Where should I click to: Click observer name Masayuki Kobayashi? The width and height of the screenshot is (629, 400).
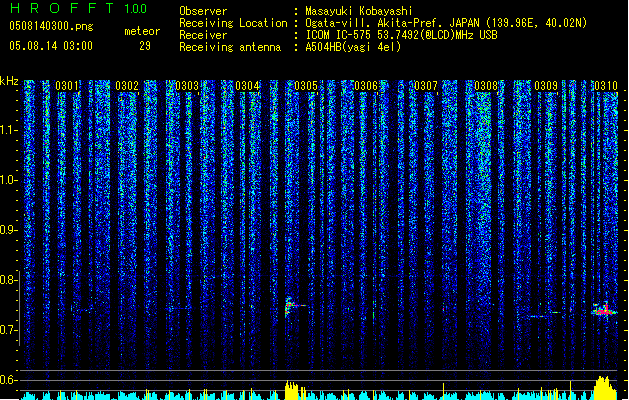(x=359, y=11)
